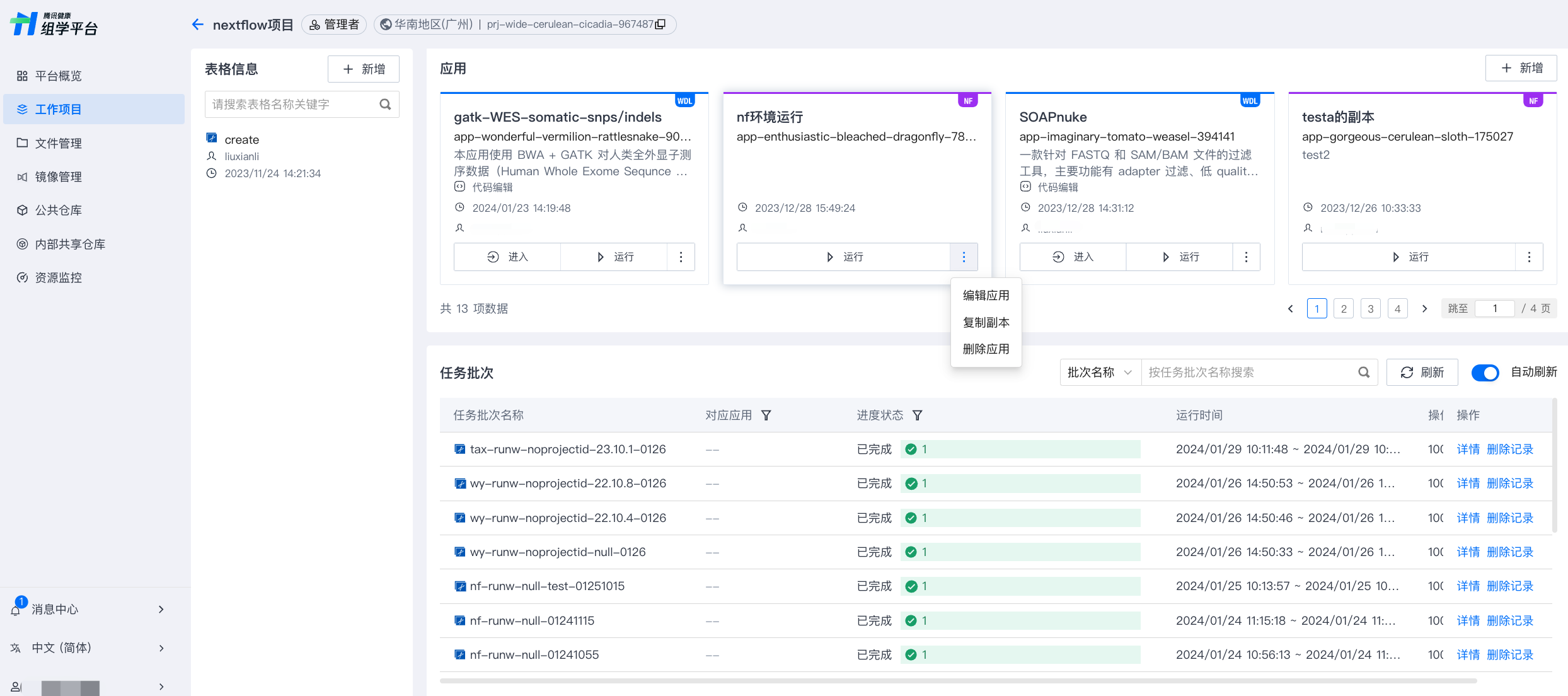Click the back arrow beside nextflow项目
Image resolution: width=1568 pixels, height=696 pixels.
click(x=198, y=25)
